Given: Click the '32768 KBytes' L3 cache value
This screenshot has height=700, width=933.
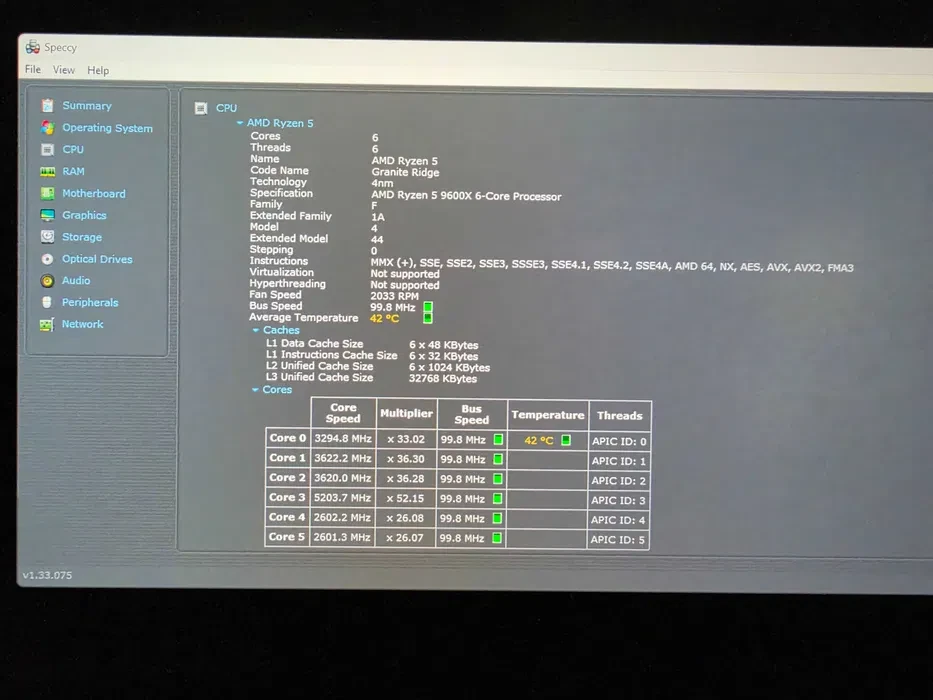Looking at the screenshot, I should 443,379.
